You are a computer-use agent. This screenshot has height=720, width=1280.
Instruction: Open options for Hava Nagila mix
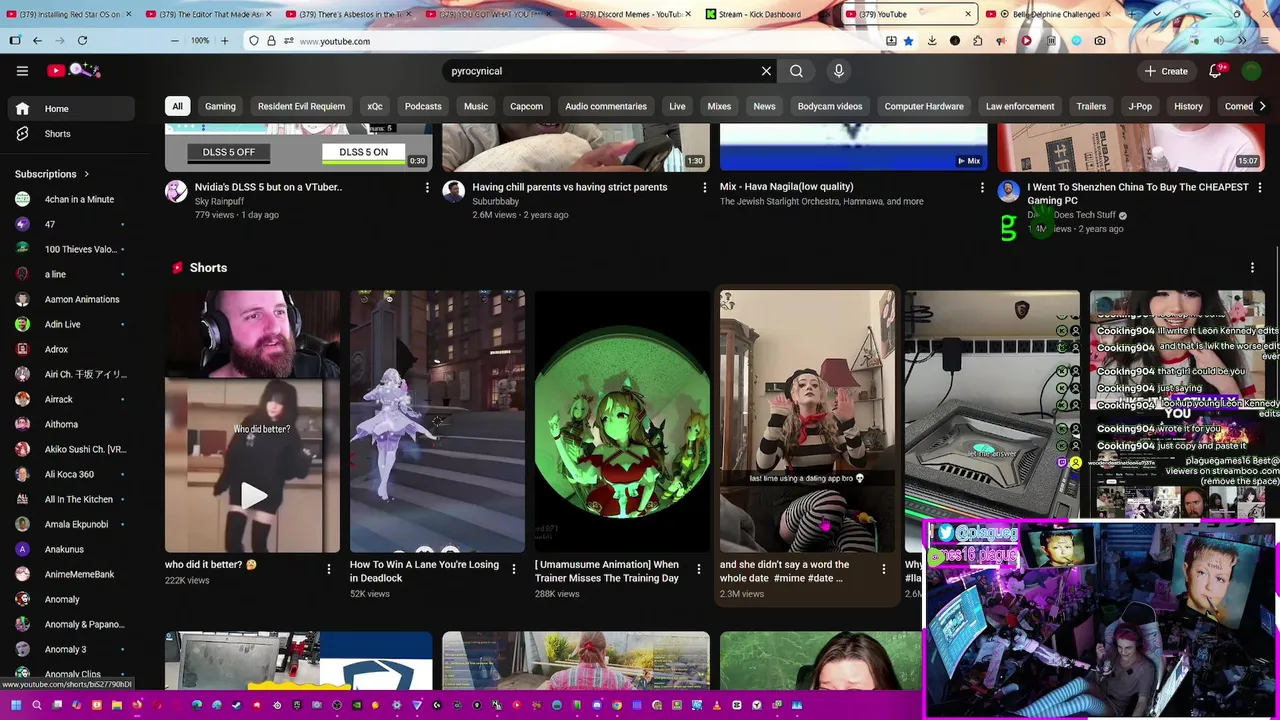[x=981, y=187]
